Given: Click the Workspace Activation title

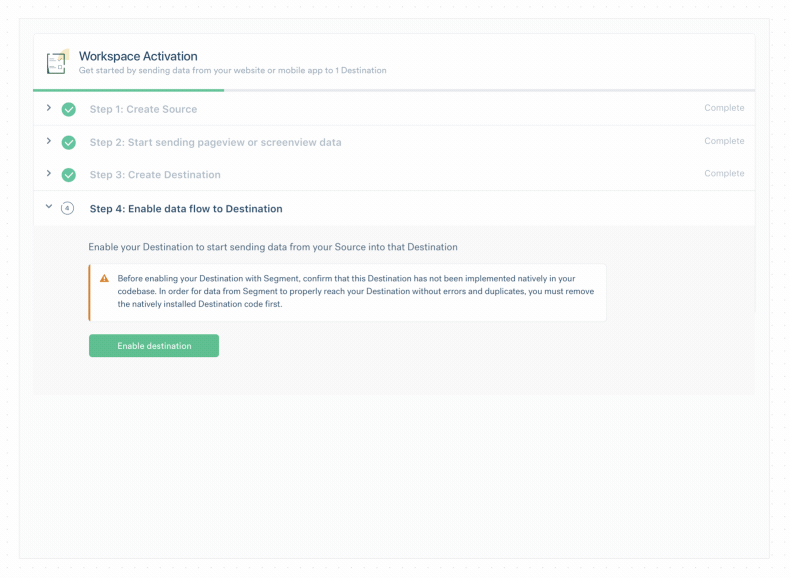Looking at the screenshot, I should coord(138,56).
